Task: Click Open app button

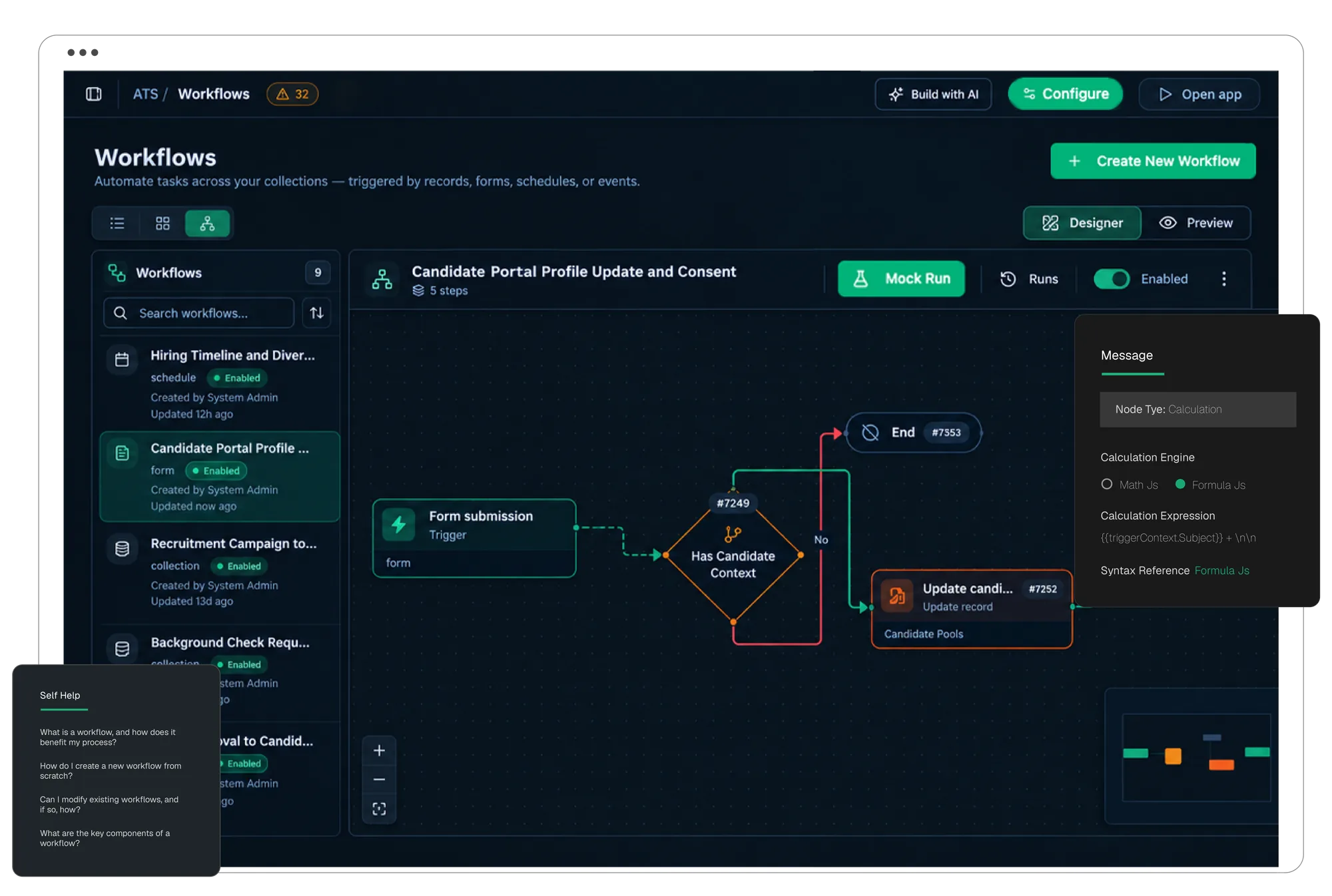Action: click(x=1199, y=94)
